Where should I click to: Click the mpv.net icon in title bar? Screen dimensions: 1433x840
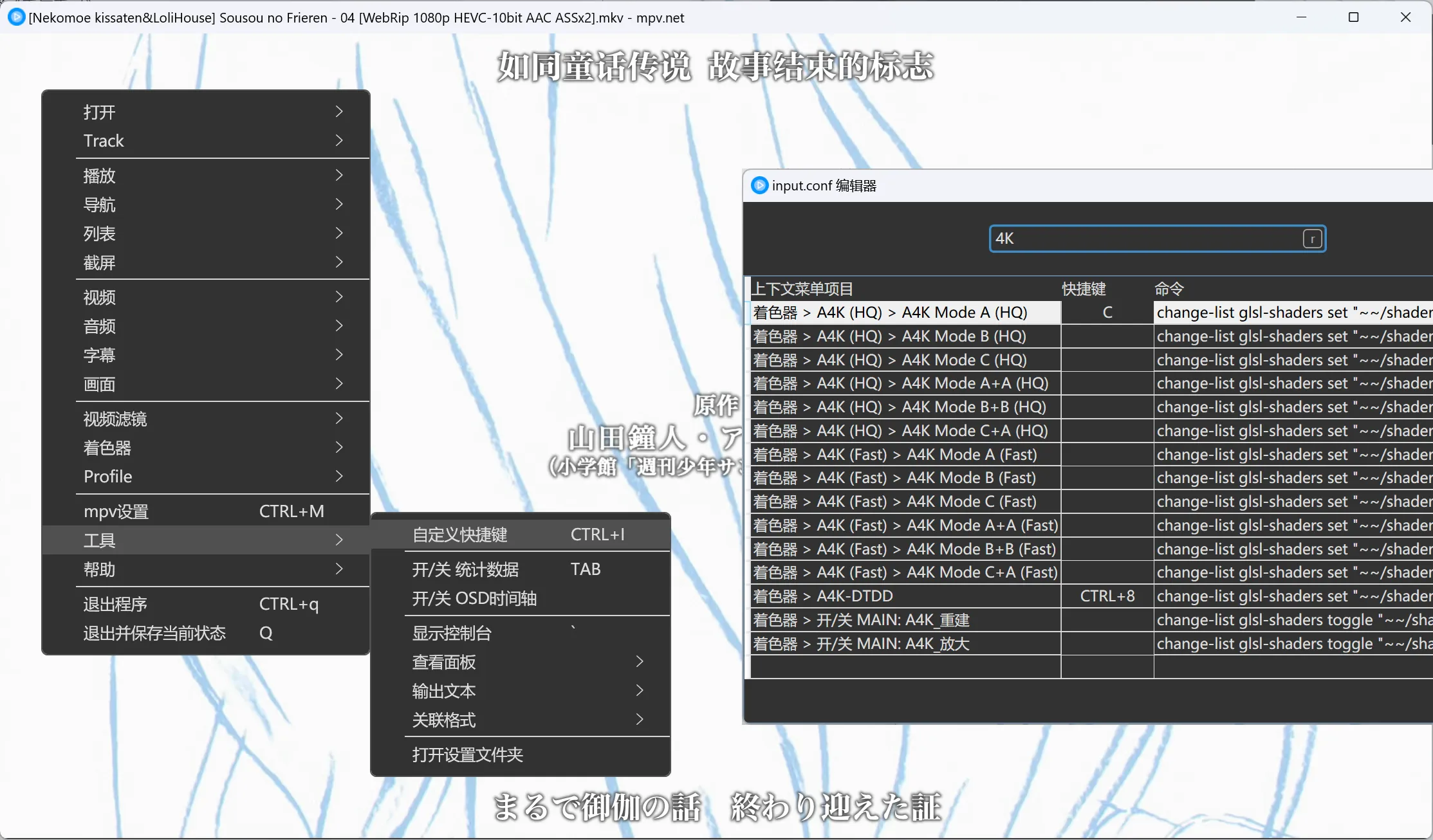coord(16,17)
